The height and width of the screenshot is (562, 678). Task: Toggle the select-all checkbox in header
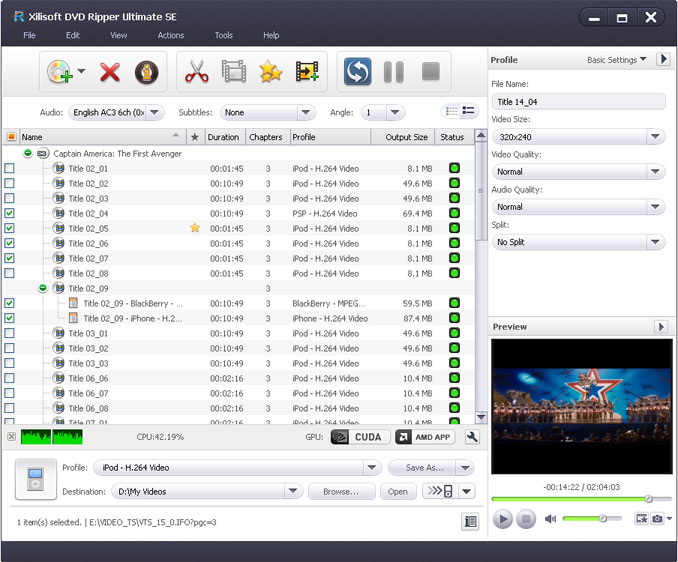coord(11,137)
